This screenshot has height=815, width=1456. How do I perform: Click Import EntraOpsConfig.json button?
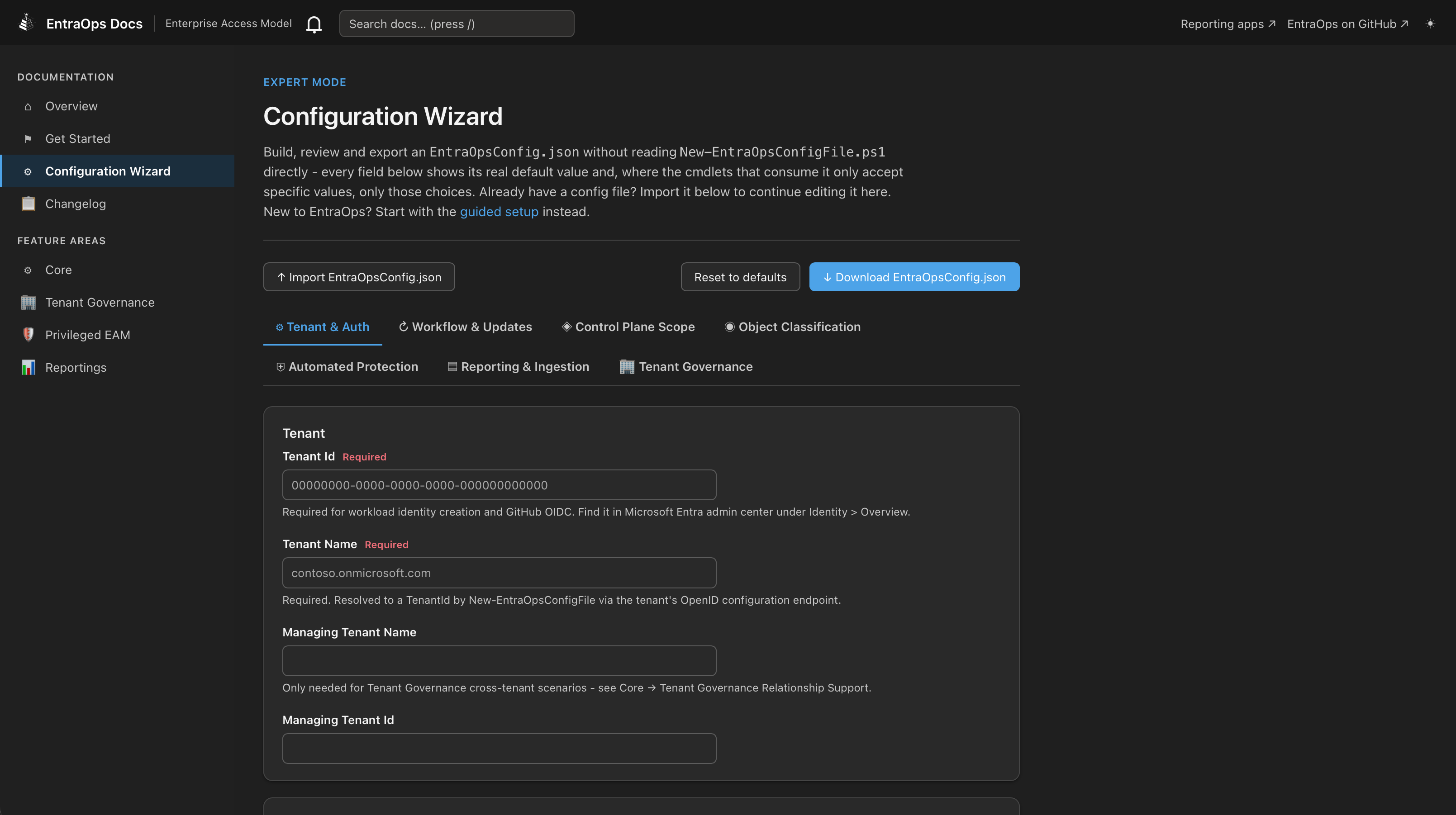coord(359,277)
